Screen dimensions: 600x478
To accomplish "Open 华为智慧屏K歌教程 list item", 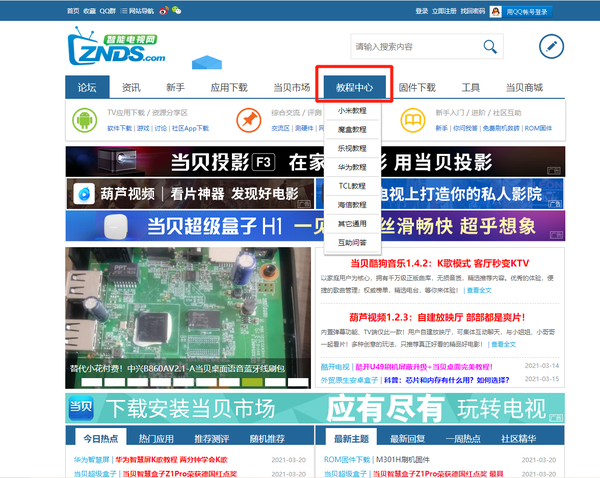I will click(171, 460).
